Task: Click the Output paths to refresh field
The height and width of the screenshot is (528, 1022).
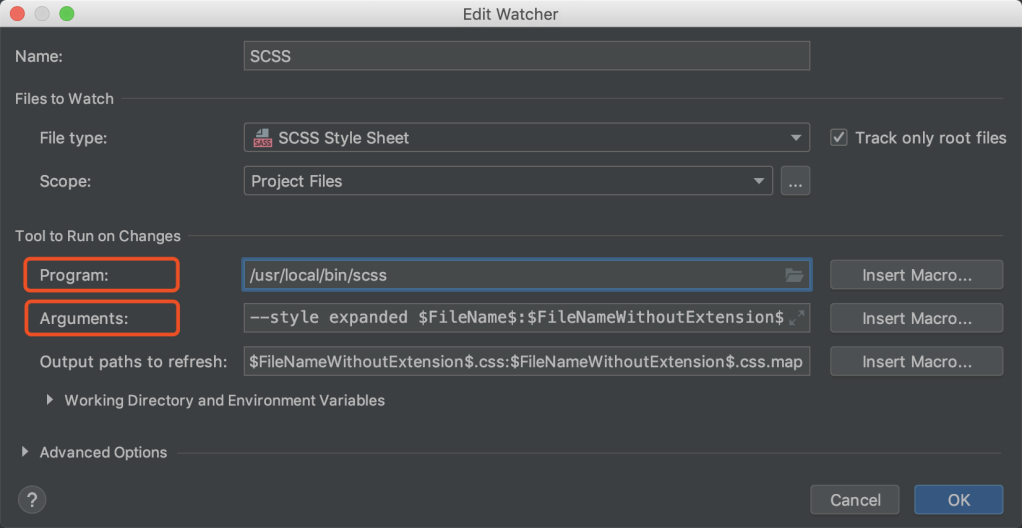Action: tap(526, 361)
